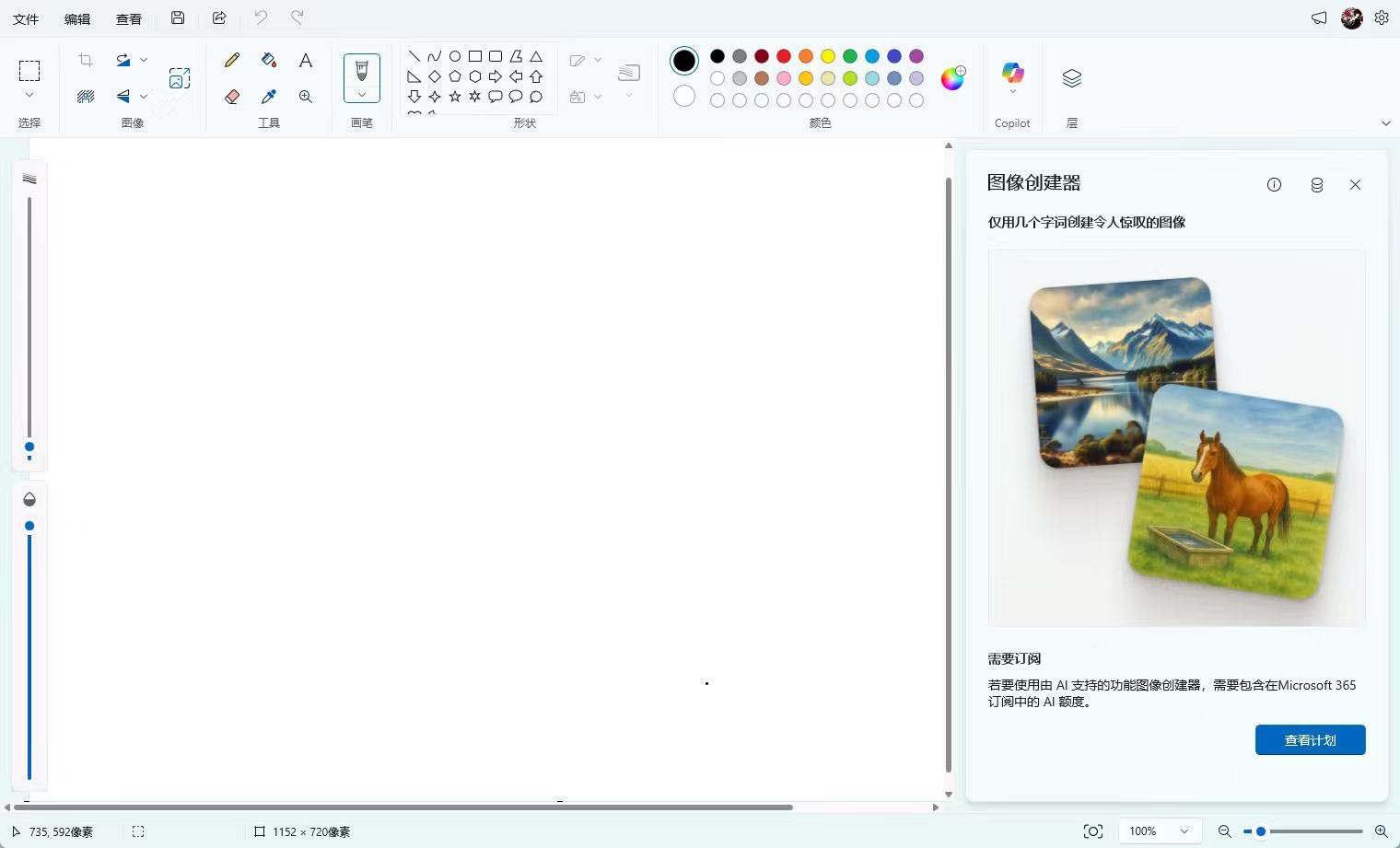
Task: Open the 文件 menu
Action: coord(26,18)
